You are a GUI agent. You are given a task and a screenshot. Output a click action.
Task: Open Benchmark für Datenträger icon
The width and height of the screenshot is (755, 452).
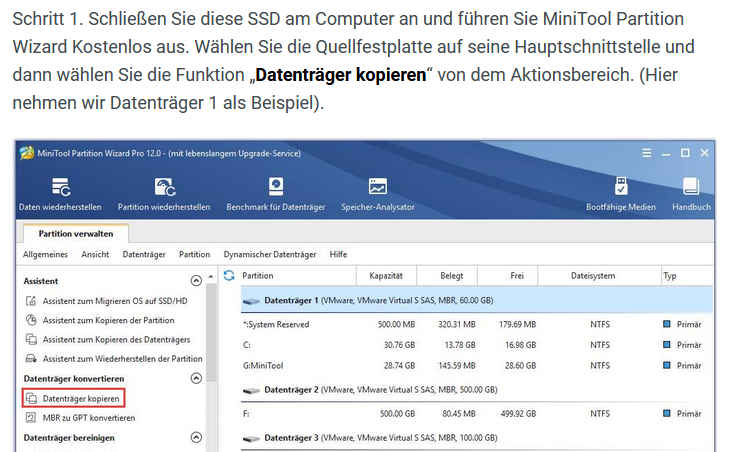[276, 186]
